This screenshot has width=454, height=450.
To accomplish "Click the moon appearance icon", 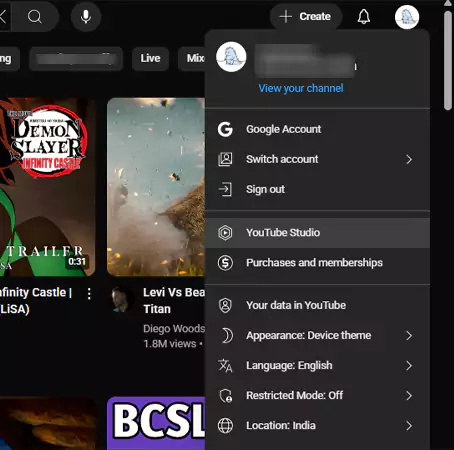I will click(227, 335).
